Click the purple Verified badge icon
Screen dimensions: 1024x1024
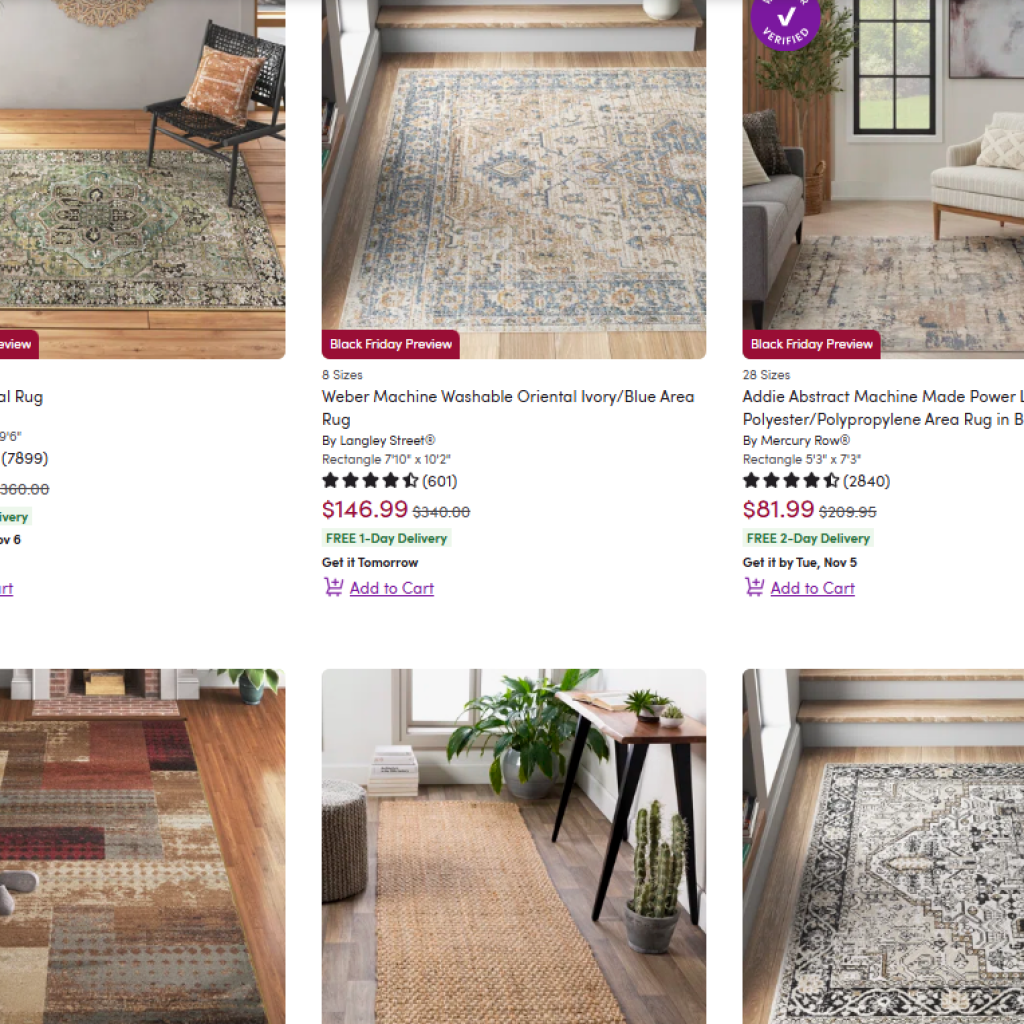(x=785, y=20)
